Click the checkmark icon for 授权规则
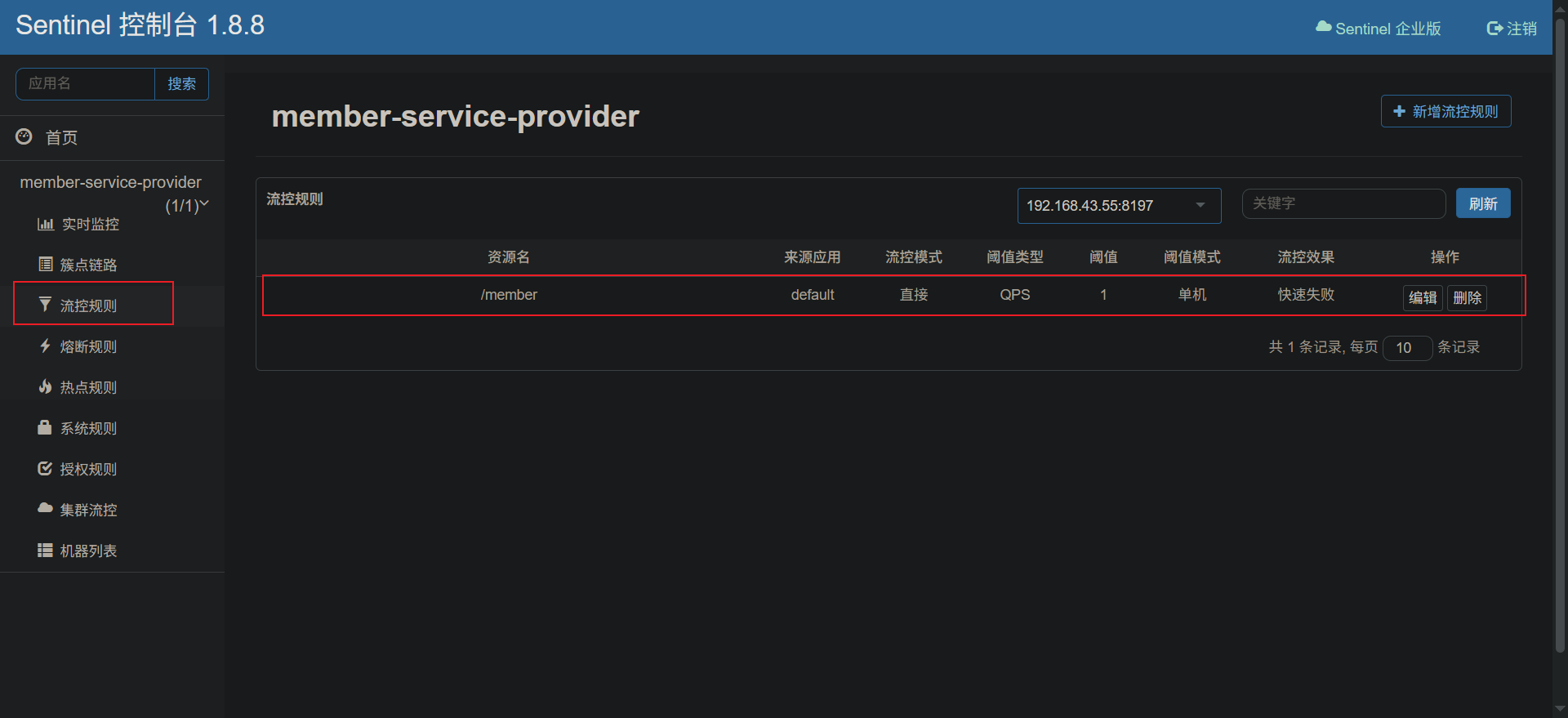The width and height of the screenshot is (1568, 718). 45,468
